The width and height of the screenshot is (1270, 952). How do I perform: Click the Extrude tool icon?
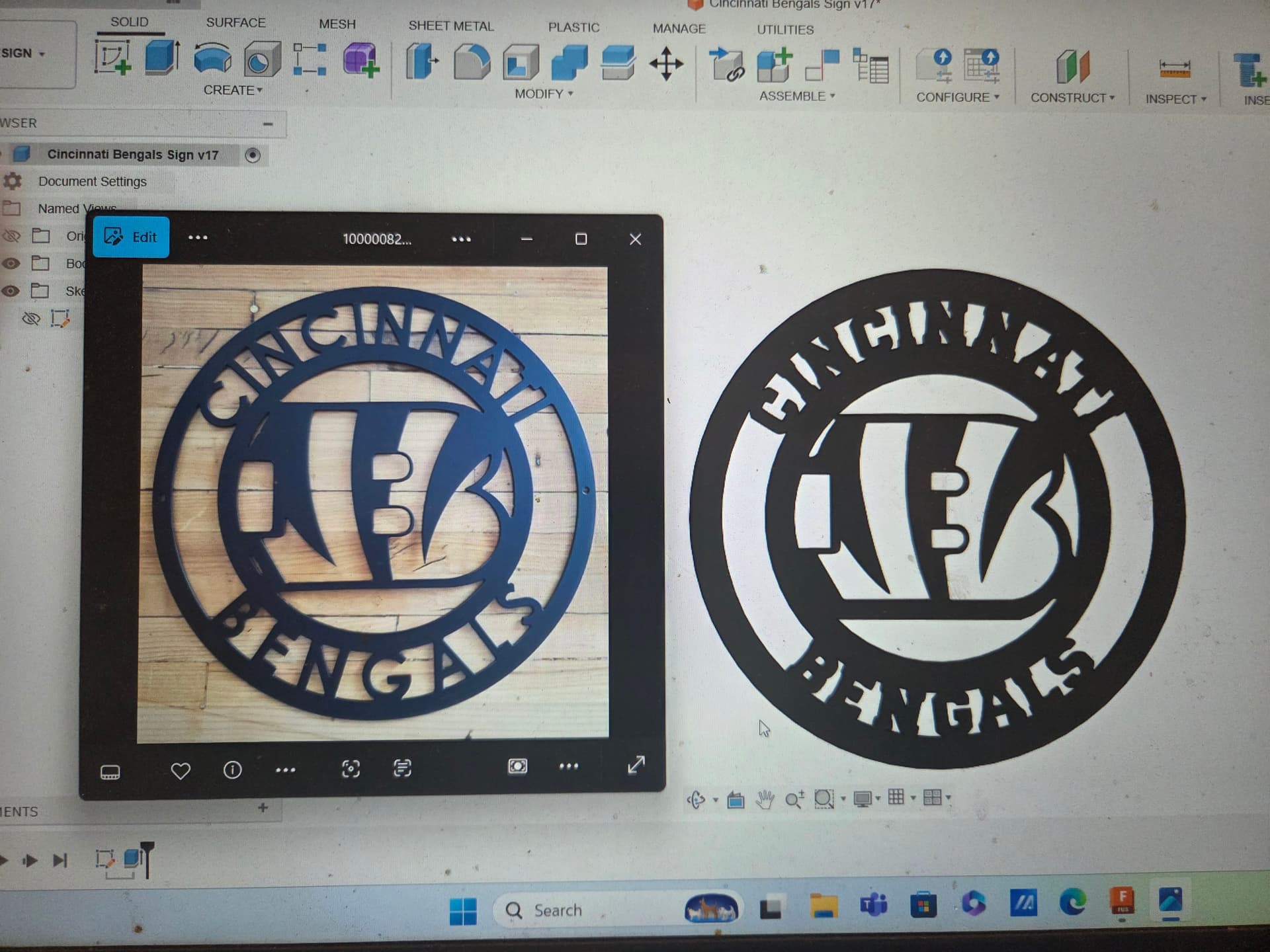point(161,58)
